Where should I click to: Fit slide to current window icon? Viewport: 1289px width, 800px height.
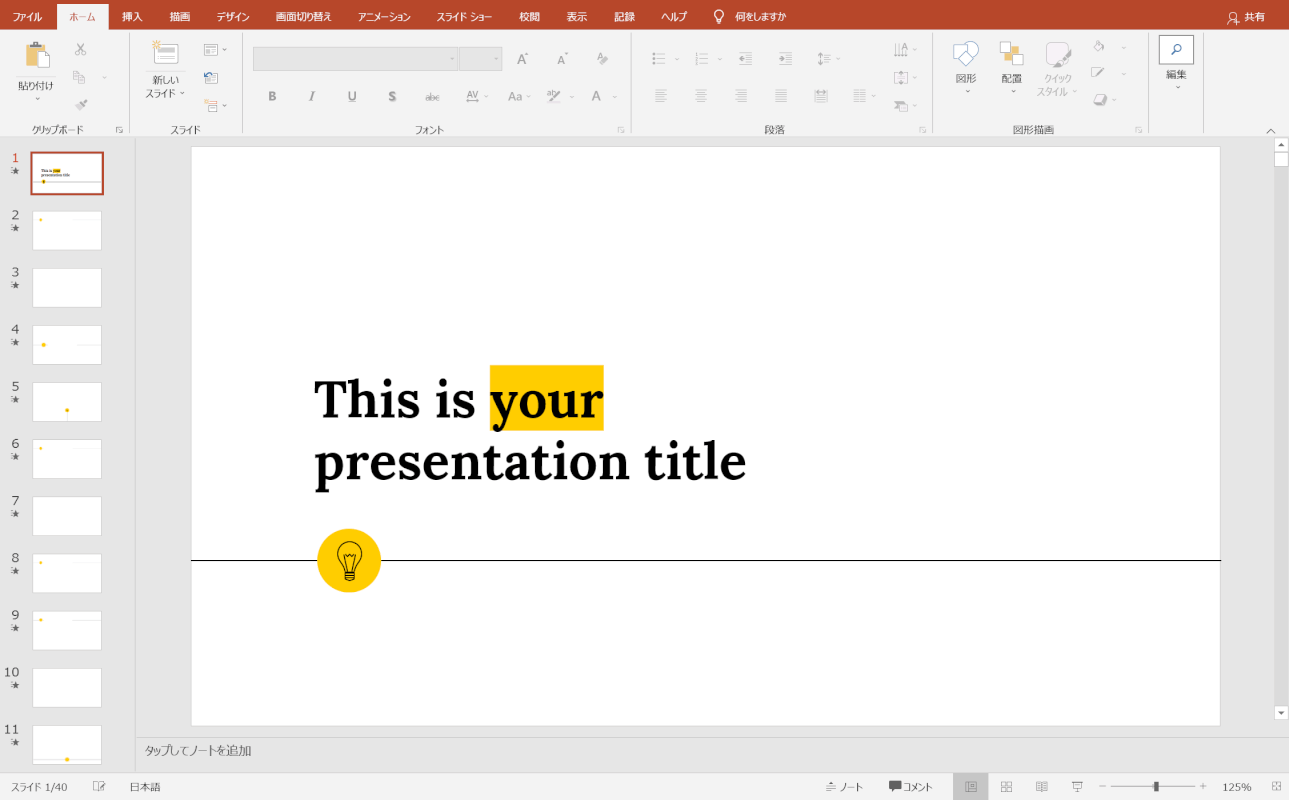point(1276,787)
